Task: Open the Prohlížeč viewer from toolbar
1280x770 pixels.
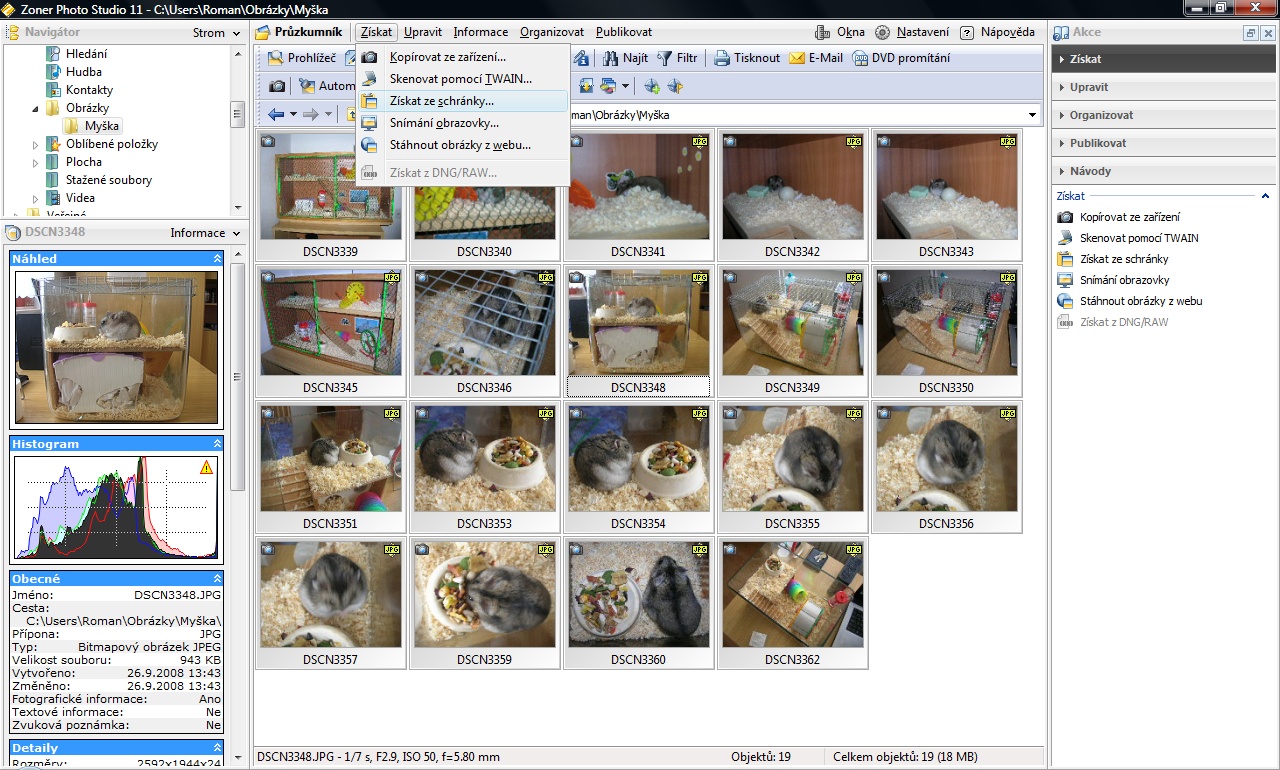Action: click(302, 58)
